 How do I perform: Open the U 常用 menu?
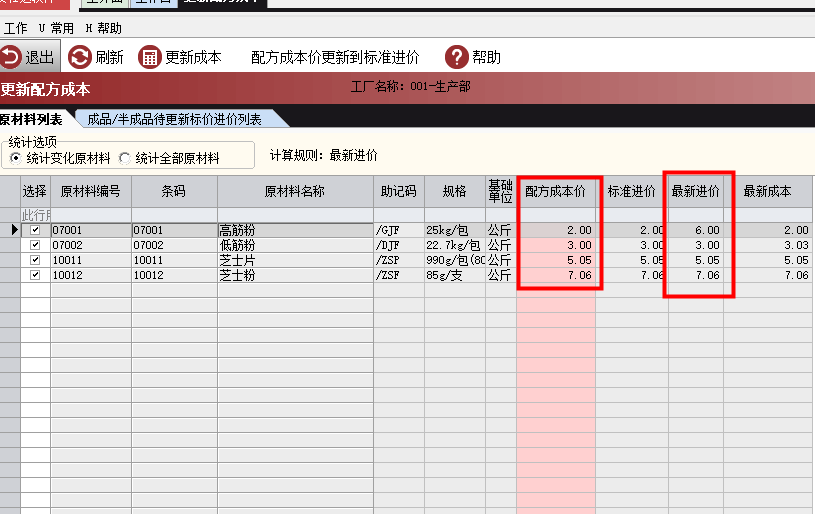(x=56, y=28)
